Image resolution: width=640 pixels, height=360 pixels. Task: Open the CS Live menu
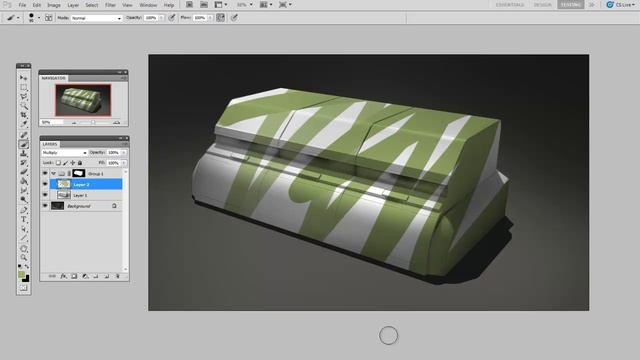621,5
